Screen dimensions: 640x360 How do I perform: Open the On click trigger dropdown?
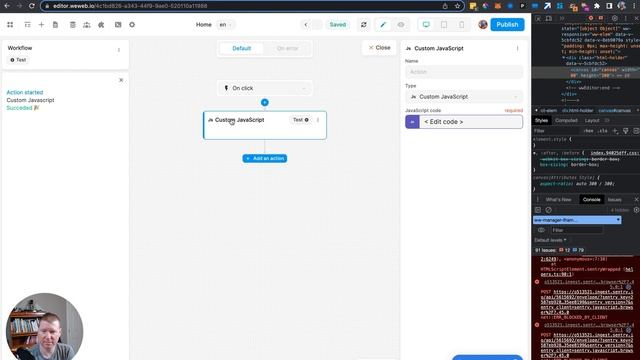tap(264, 88)
